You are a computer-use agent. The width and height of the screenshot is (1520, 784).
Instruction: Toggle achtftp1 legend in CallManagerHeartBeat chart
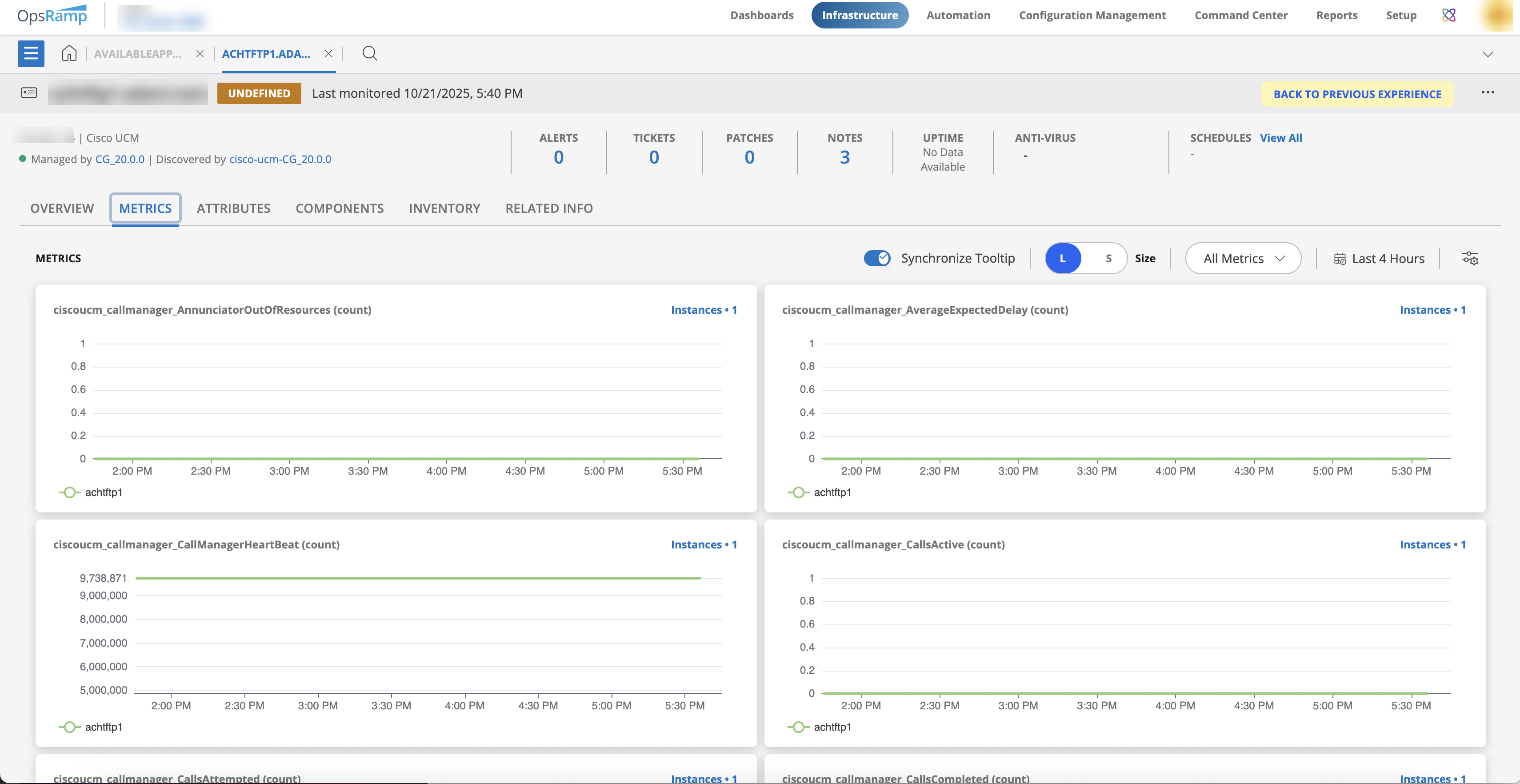pos(92,727)
